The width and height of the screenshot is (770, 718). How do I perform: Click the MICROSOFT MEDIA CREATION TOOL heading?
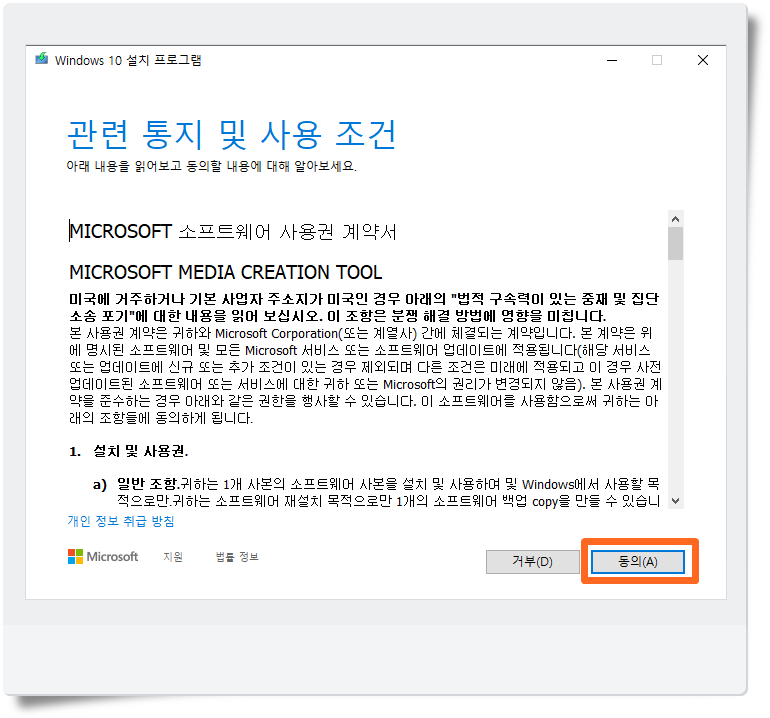click(225, 272)
